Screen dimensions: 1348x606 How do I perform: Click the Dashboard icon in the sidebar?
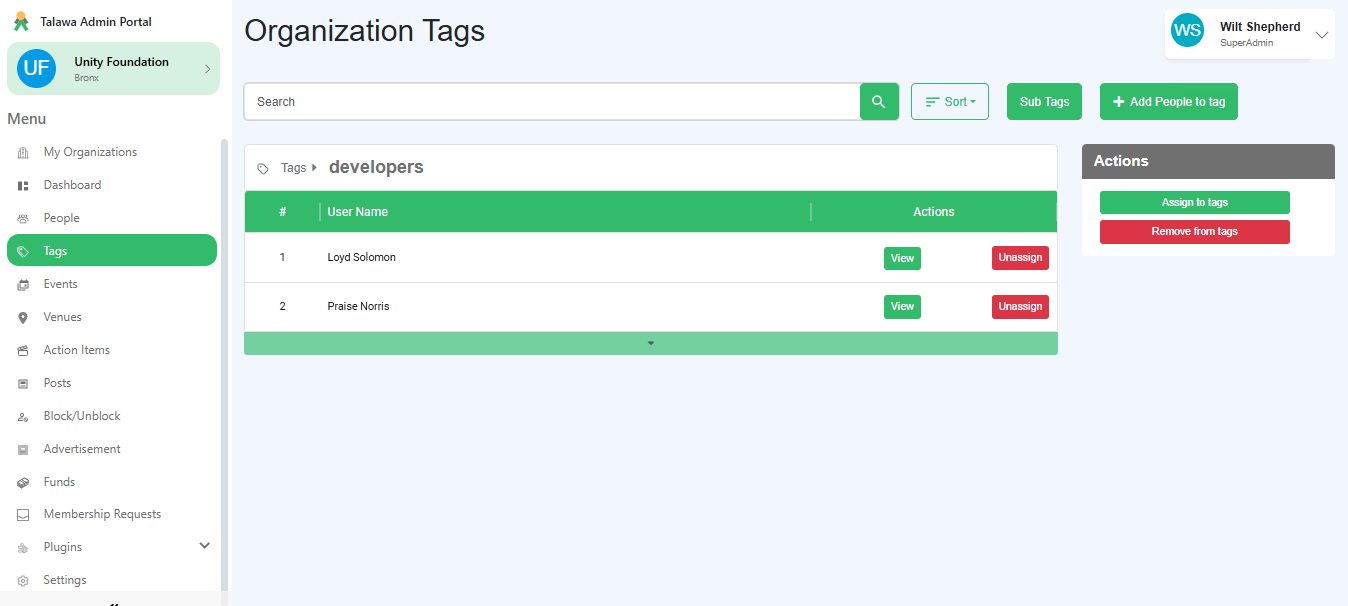[23, 186]
